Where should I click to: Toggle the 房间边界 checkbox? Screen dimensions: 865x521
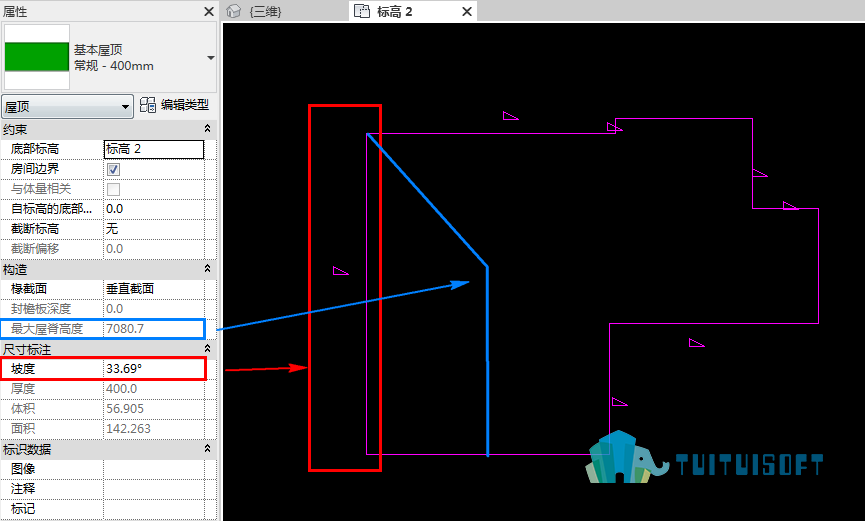point(114,169)
